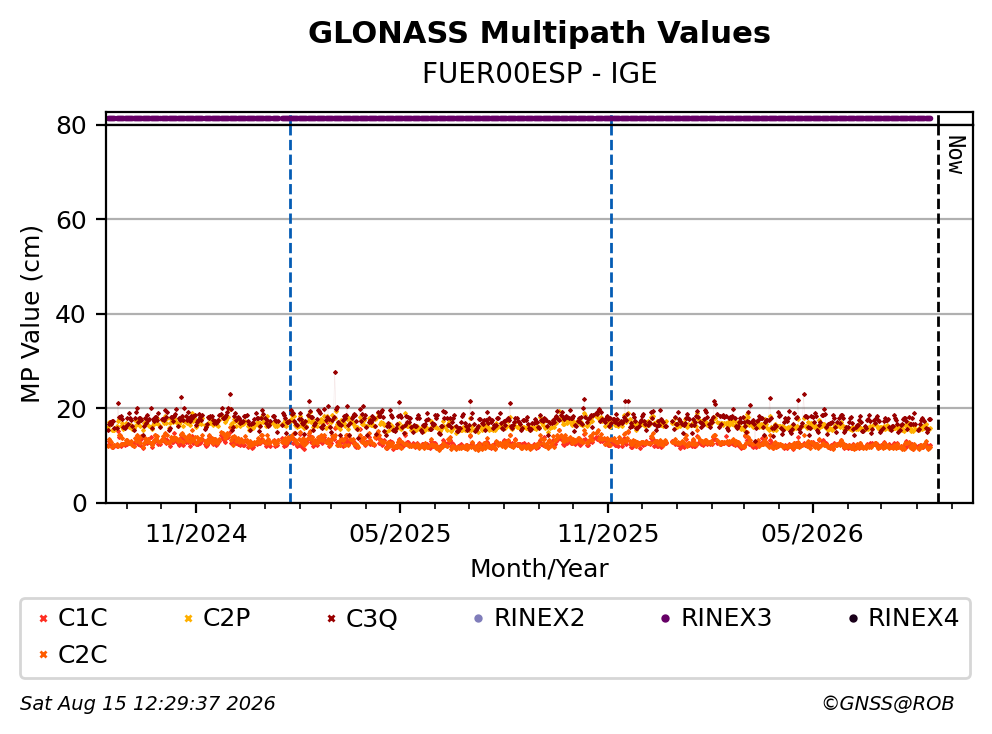
Task: Click the first blue dashed vertical line
Action: click(290, 310)
